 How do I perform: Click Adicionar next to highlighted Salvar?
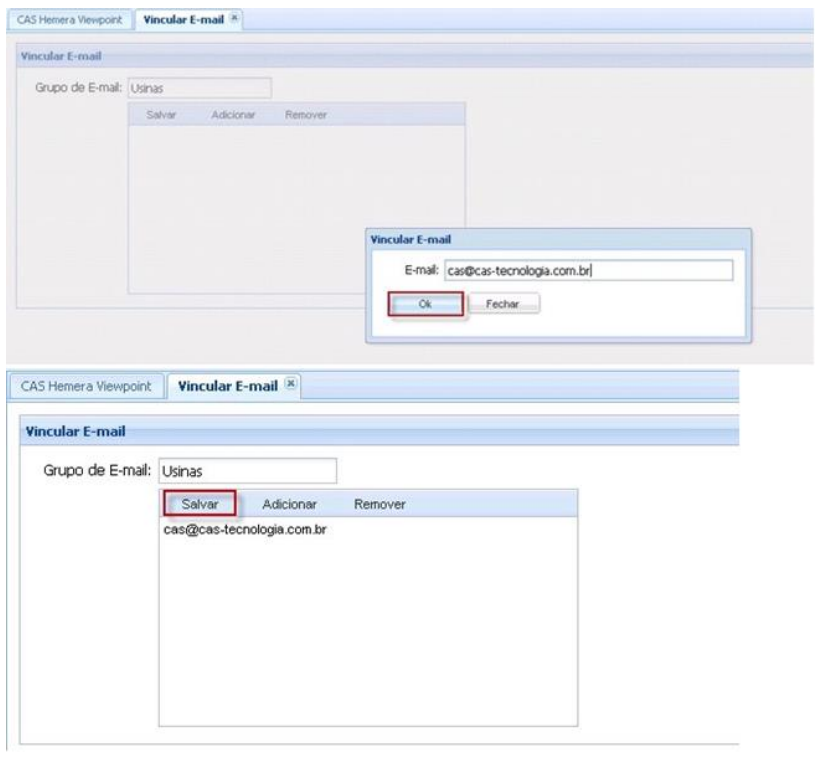(289, 503)
